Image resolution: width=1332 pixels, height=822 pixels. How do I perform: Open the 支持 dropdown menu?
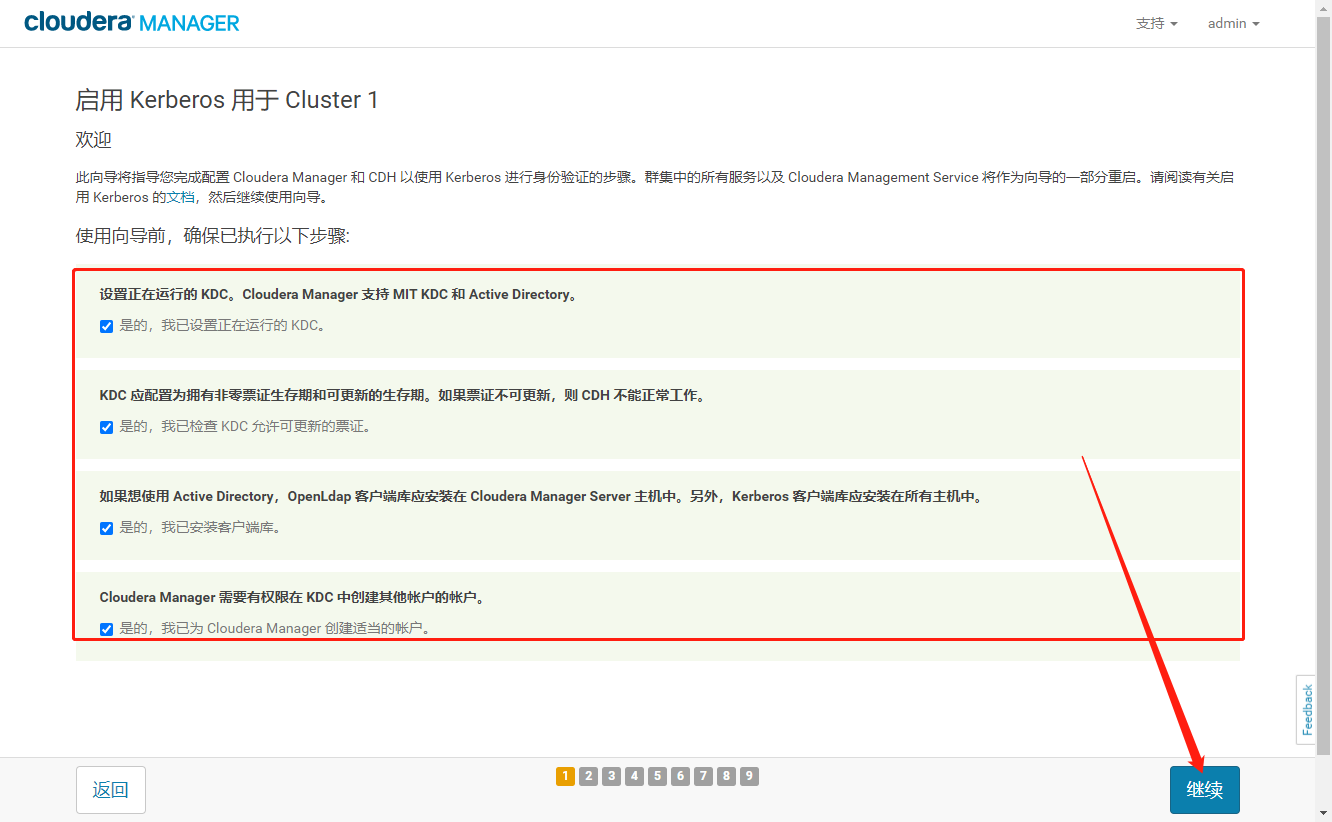(x=1156, y=23)
